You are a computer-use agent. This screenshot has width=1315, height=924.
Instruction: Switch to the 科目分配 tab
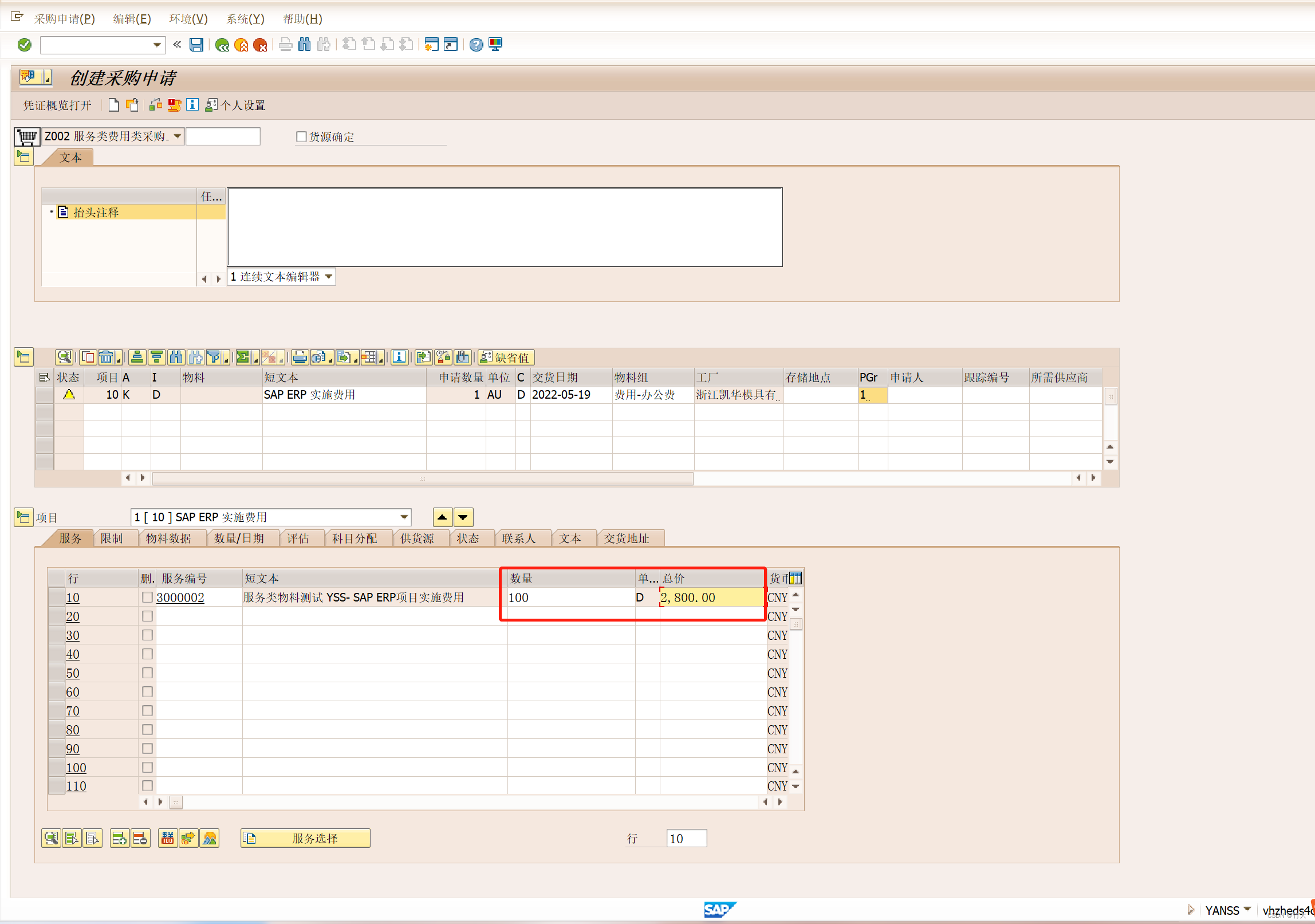[x=354, y=538]
